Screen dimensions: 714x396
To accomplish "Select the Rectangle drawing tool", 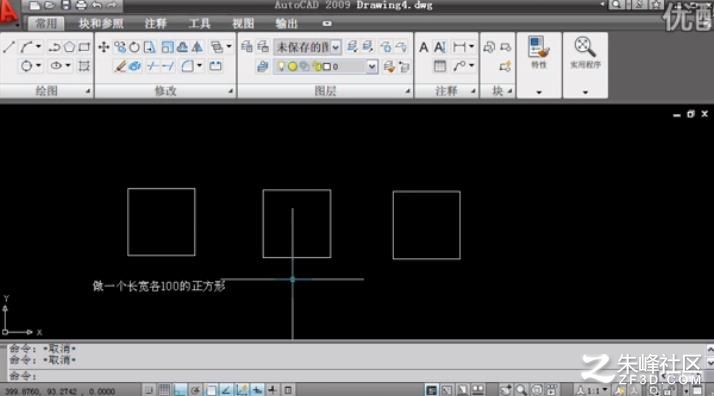I will (84, 47).
